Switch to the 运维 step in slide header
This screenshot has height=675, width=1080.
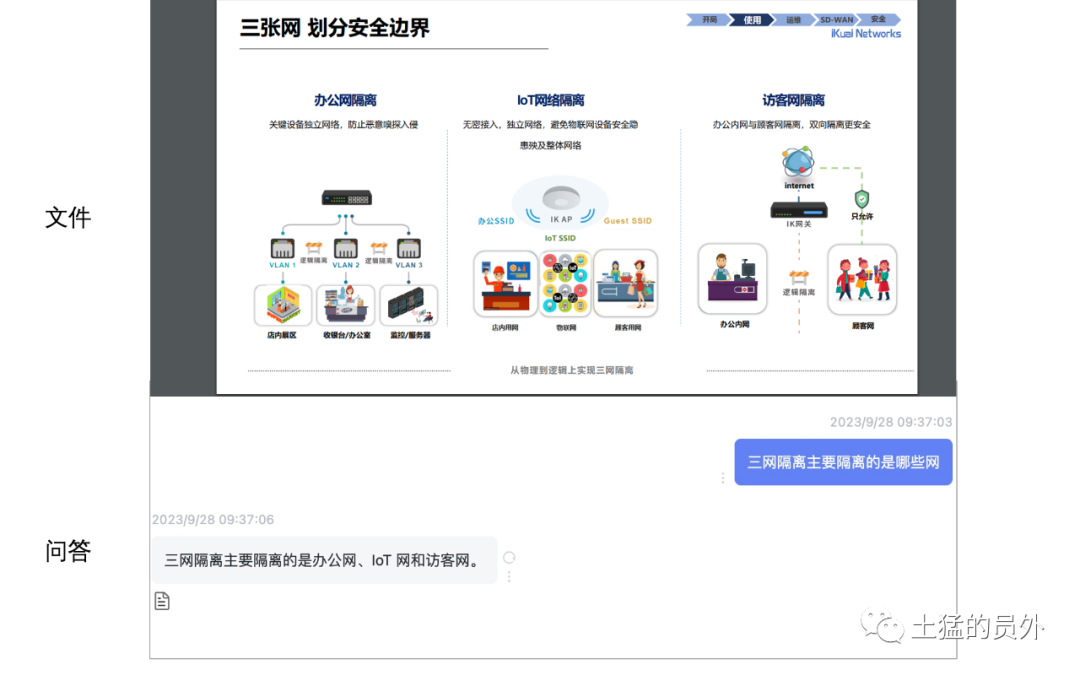click(793, 20)
